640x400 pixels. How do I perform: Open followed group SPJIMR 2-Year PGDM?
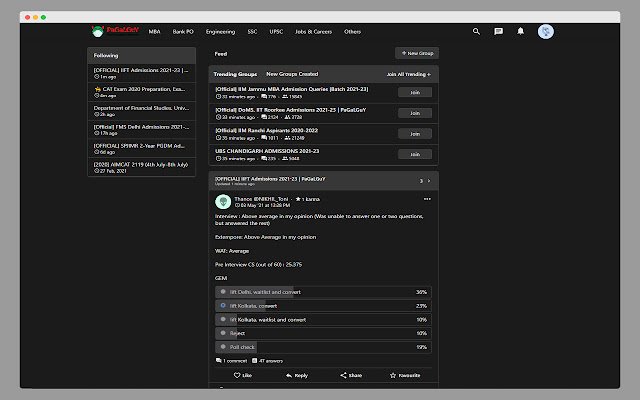pos(141,148)
